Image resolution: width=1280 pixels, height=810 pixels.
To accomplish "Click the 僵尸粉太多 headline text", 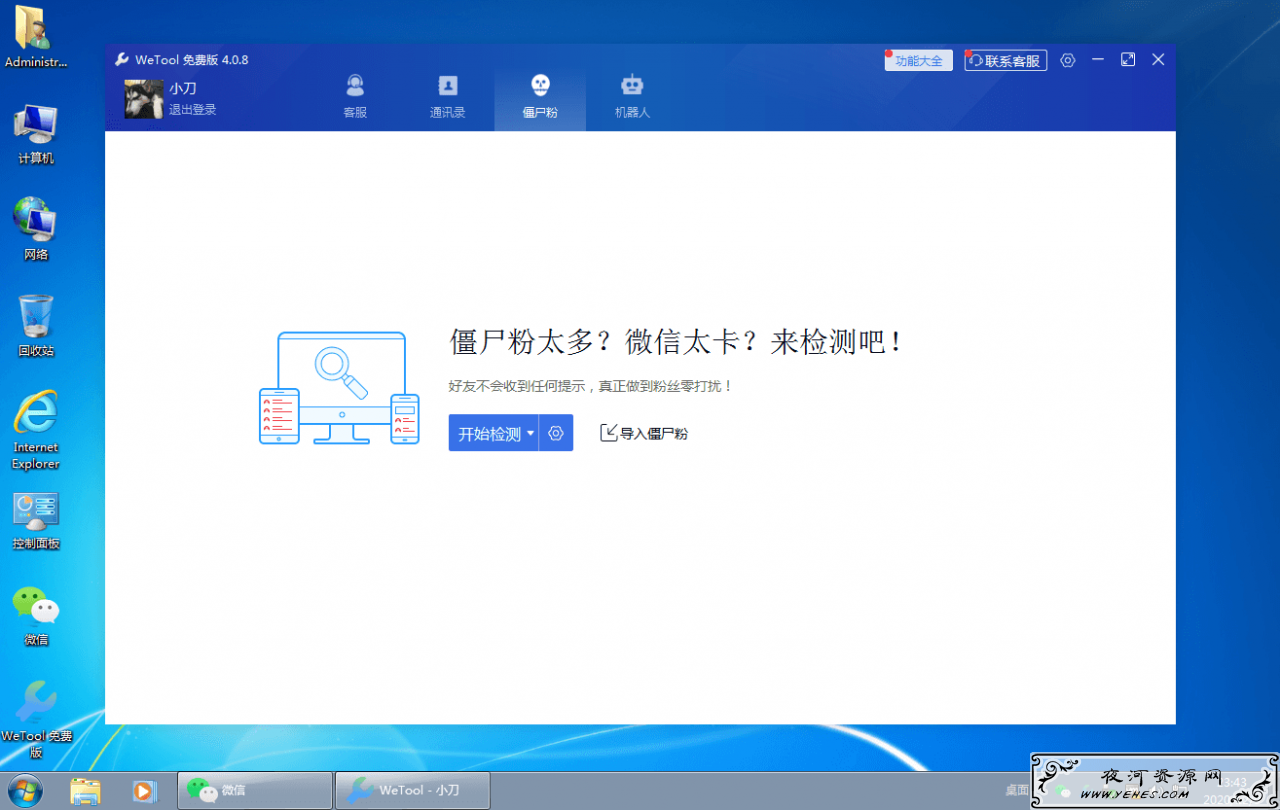I will tap(678, 342).
